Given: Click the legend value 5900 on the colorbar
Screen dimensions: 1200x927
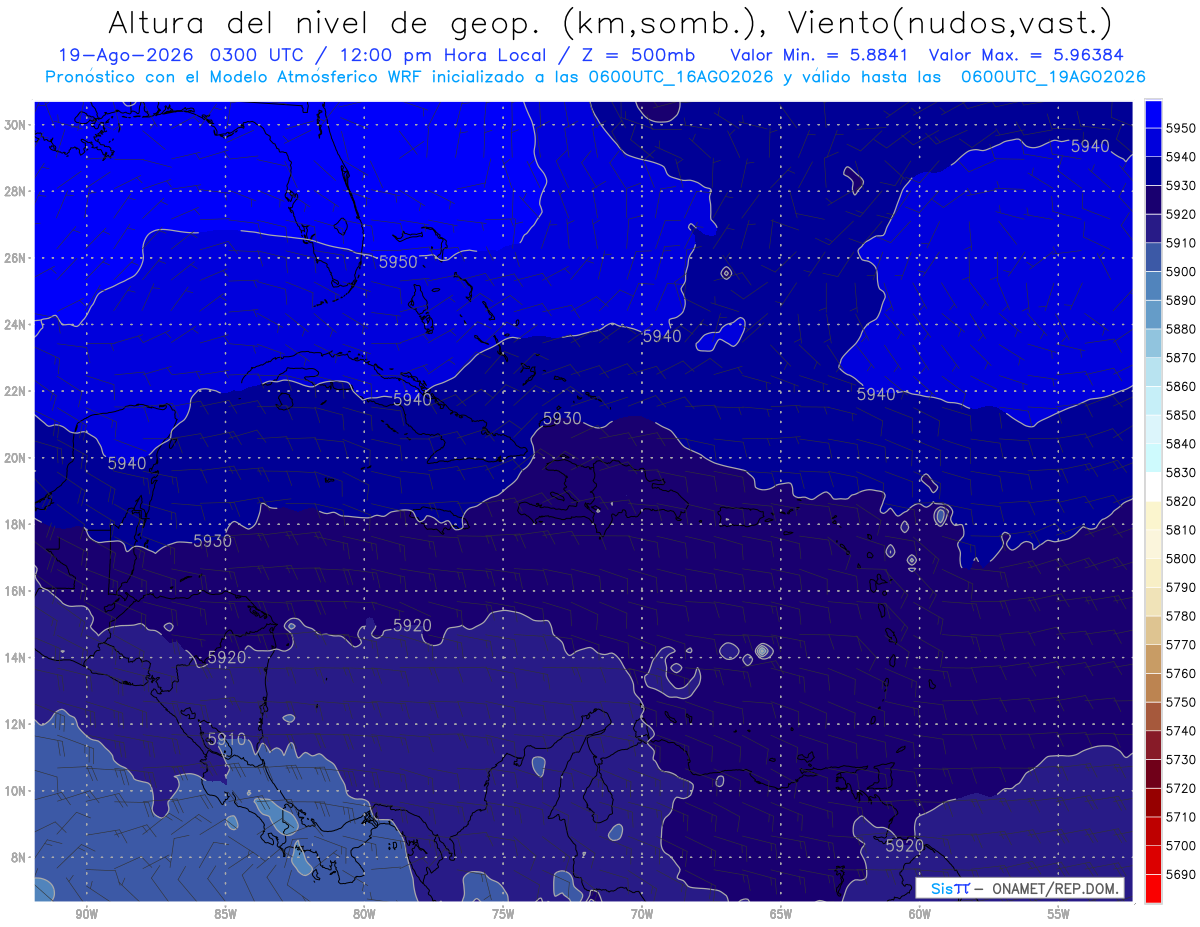Looking at the screenshot, I should tap(1181, 271).
